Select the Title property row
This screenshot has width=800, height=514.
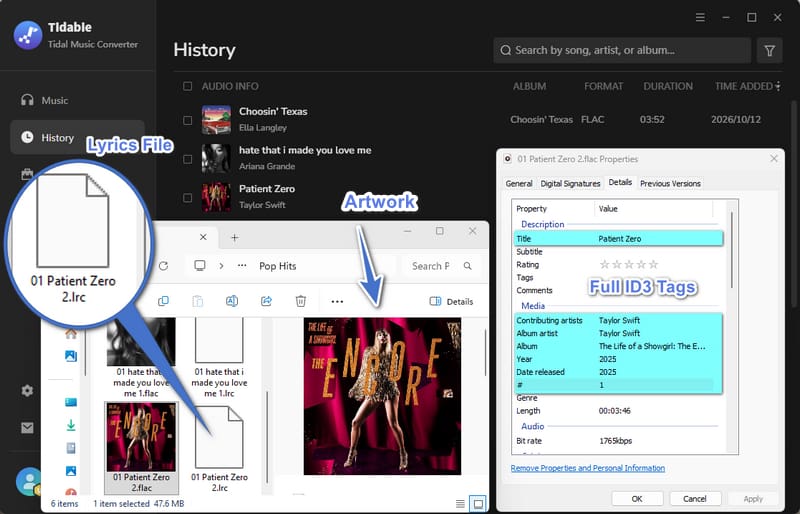click(618, 238)
